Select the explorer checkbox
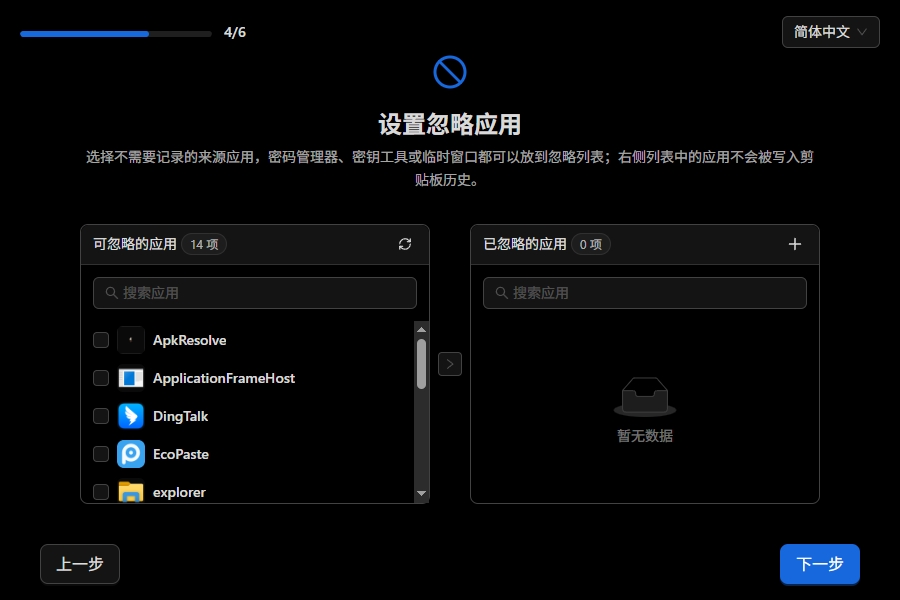 pyautogui.click(x=101, y=491)
